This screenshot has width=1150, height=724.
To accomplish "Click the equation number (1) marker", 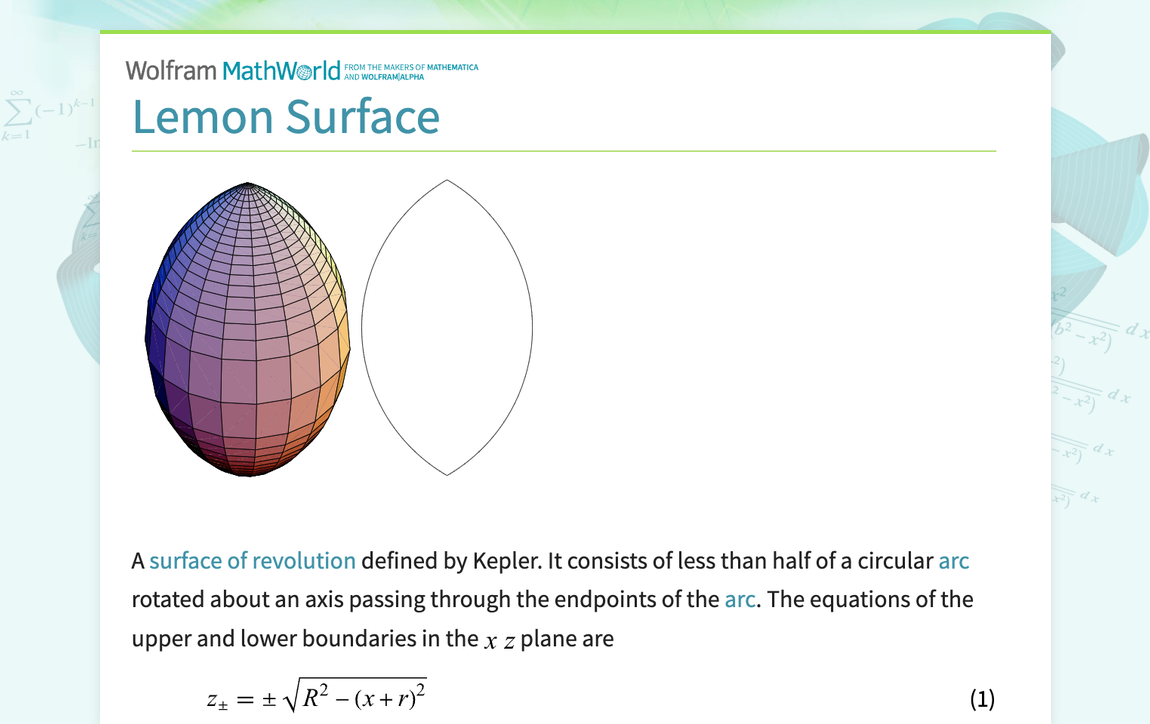I will click(x=982, y=699).
